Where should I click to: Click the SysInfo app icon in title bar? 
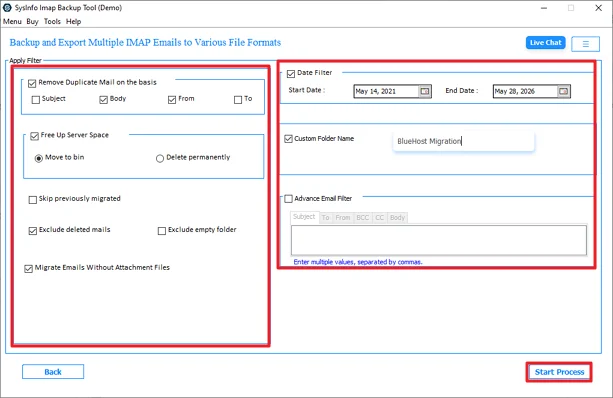(7, 7)
